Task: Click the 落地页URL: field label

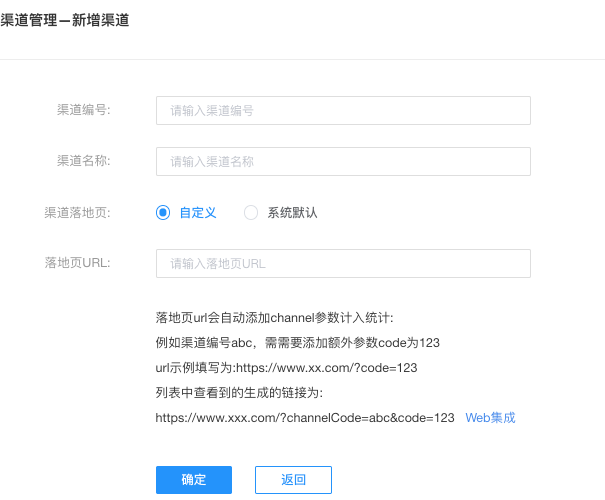Action: pos(78,264)
